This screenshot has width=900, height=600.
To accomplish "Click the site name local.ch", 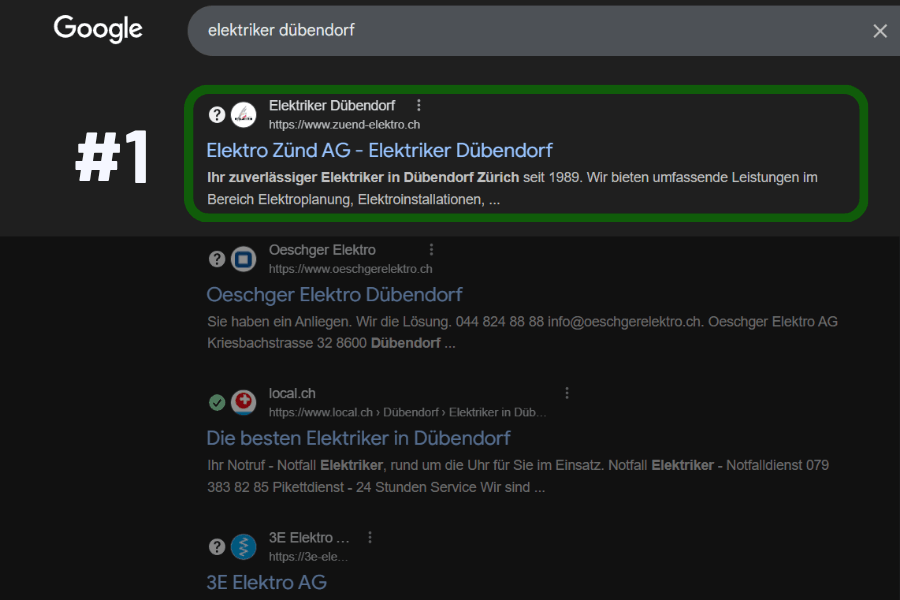I will [x=292, y=393].
